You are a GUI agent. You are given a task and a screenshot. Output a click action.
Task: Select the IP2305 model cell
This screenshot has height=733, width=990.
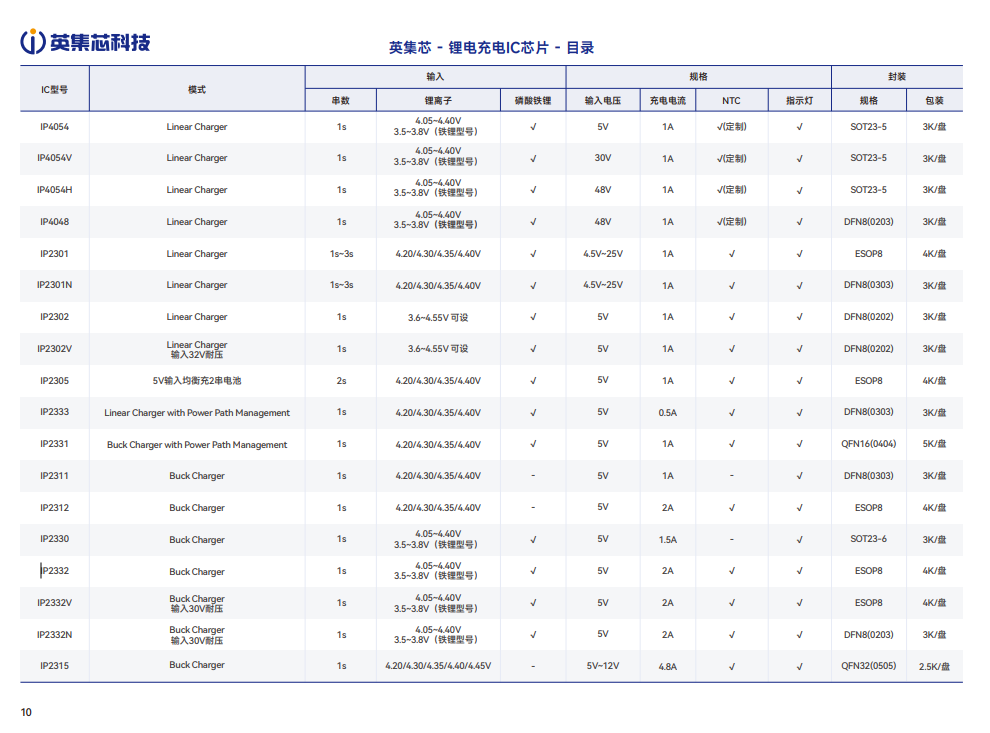[54, 381]
